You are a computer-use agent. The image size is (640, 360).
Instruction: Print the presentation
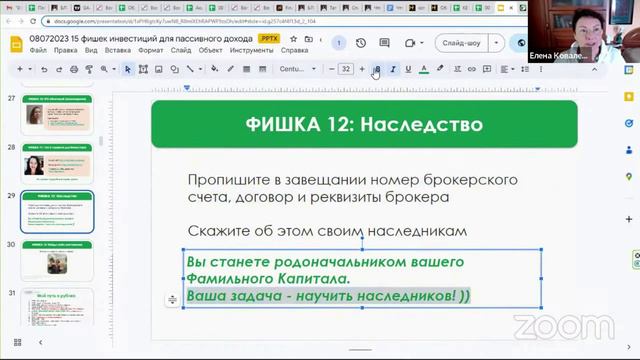[74, 69]
